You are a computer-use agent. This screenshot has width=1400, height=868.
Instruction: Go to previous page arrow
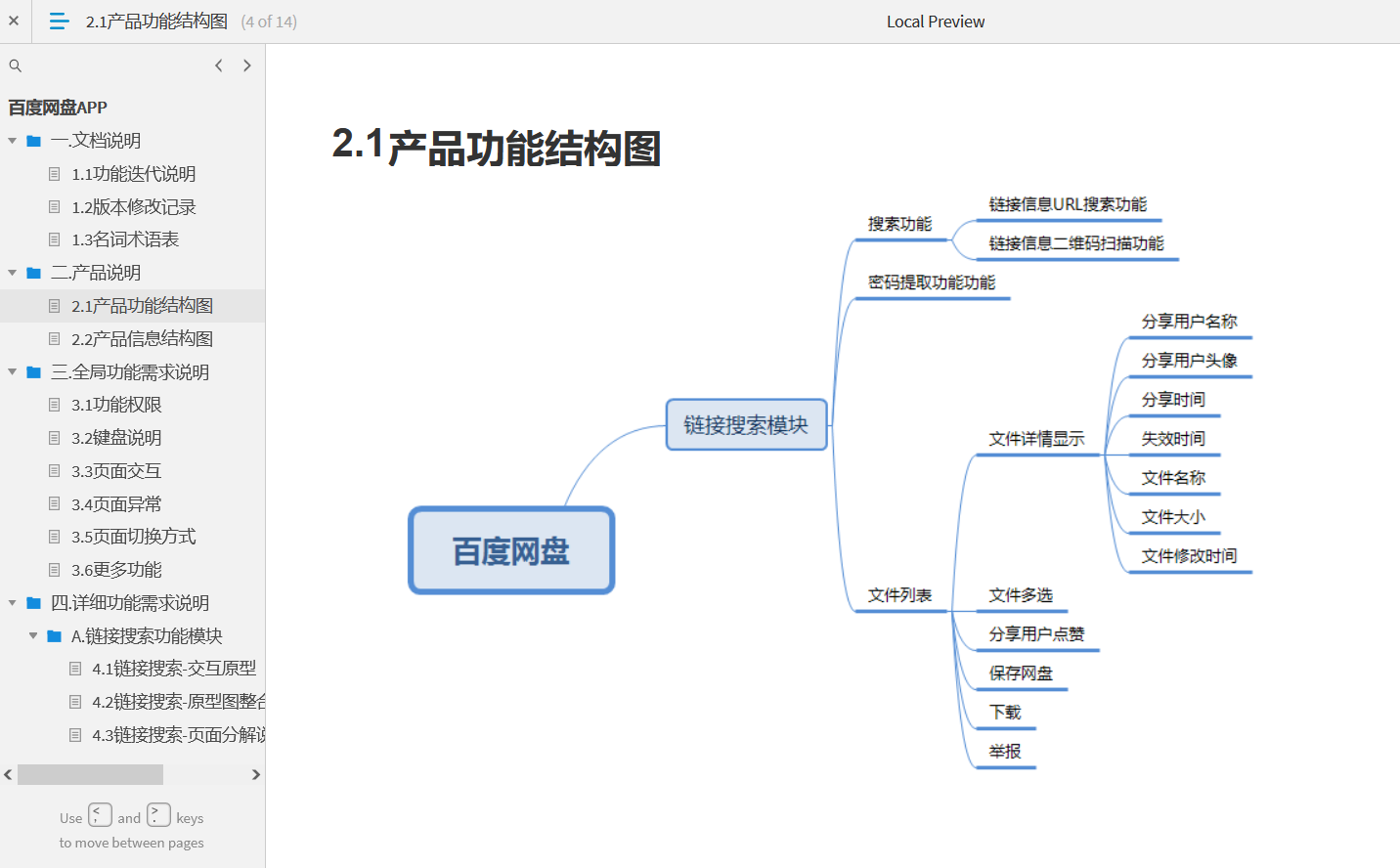[219, 65]
